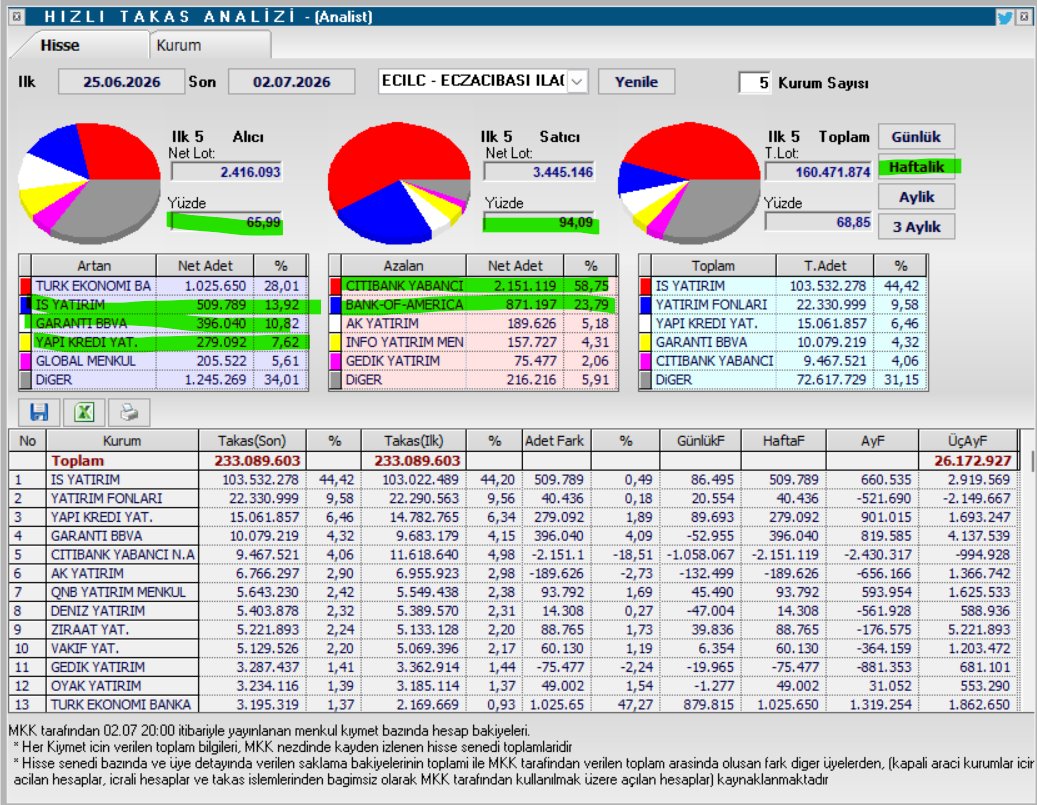Screen dimensions: 1037x805
Task: Click the Kurum Sayısı number field
Action: pos(755,83)
